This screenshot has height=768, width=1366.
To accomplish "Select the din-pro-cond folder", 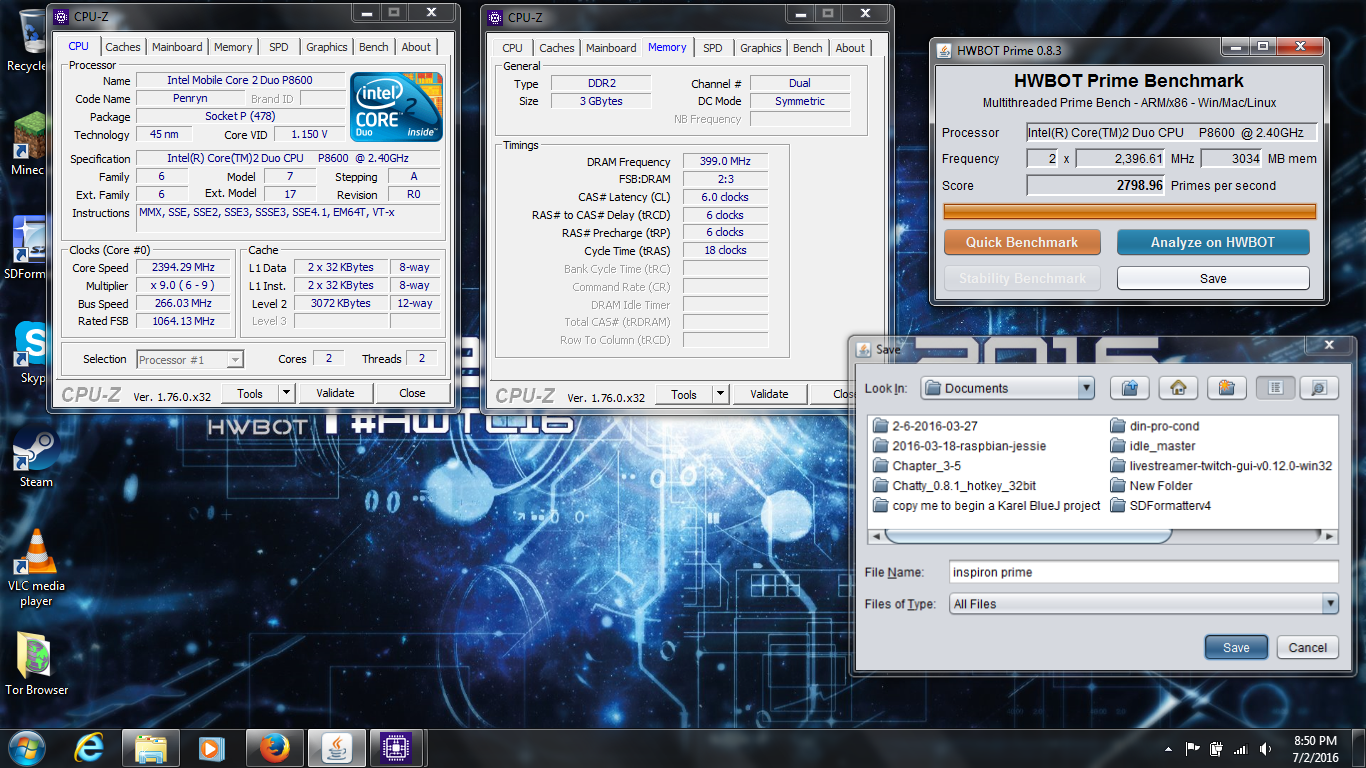I will 1155,426.
